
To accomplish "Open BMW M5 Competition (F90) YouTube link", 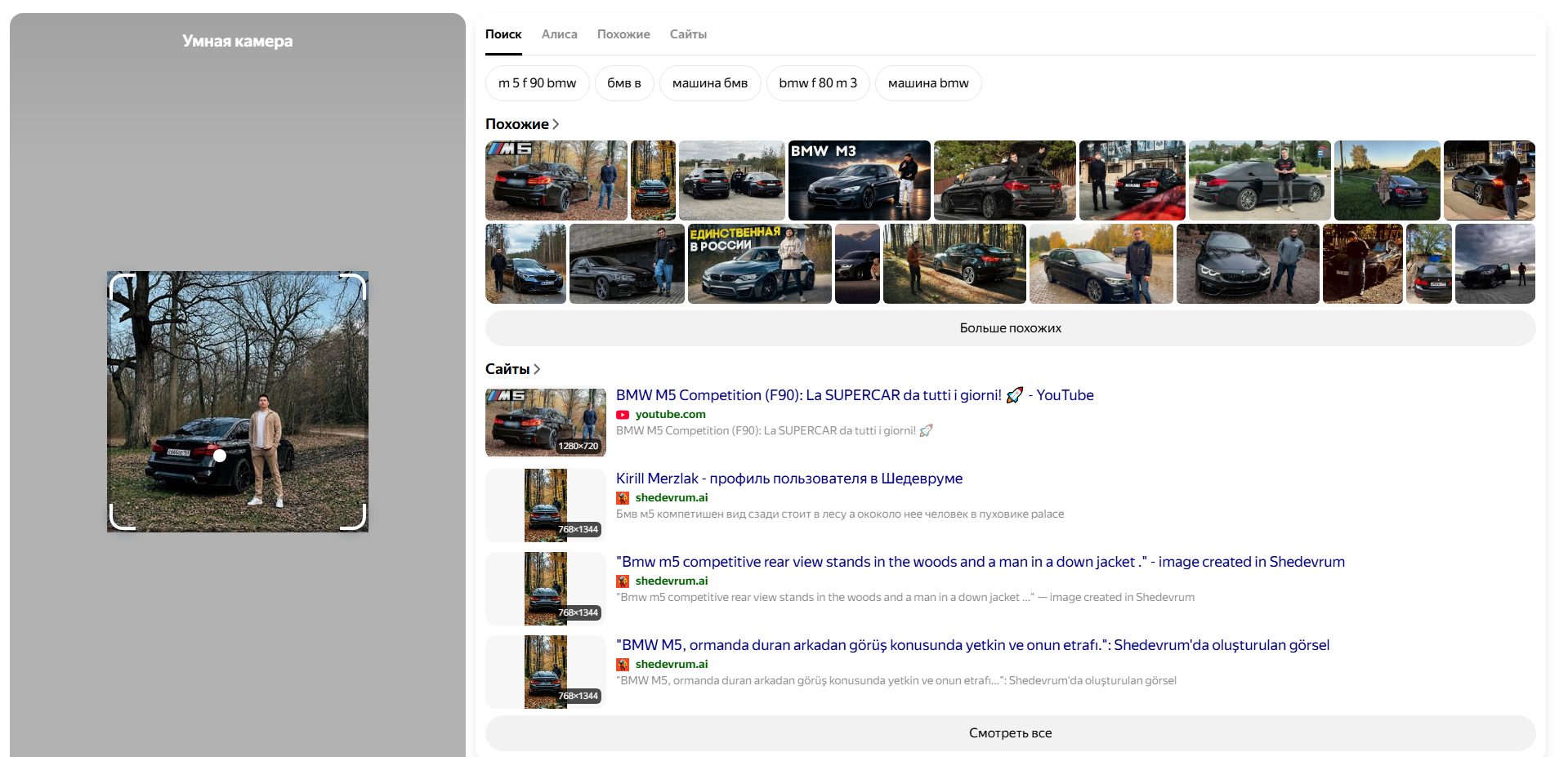I will [x=855, y=395].
